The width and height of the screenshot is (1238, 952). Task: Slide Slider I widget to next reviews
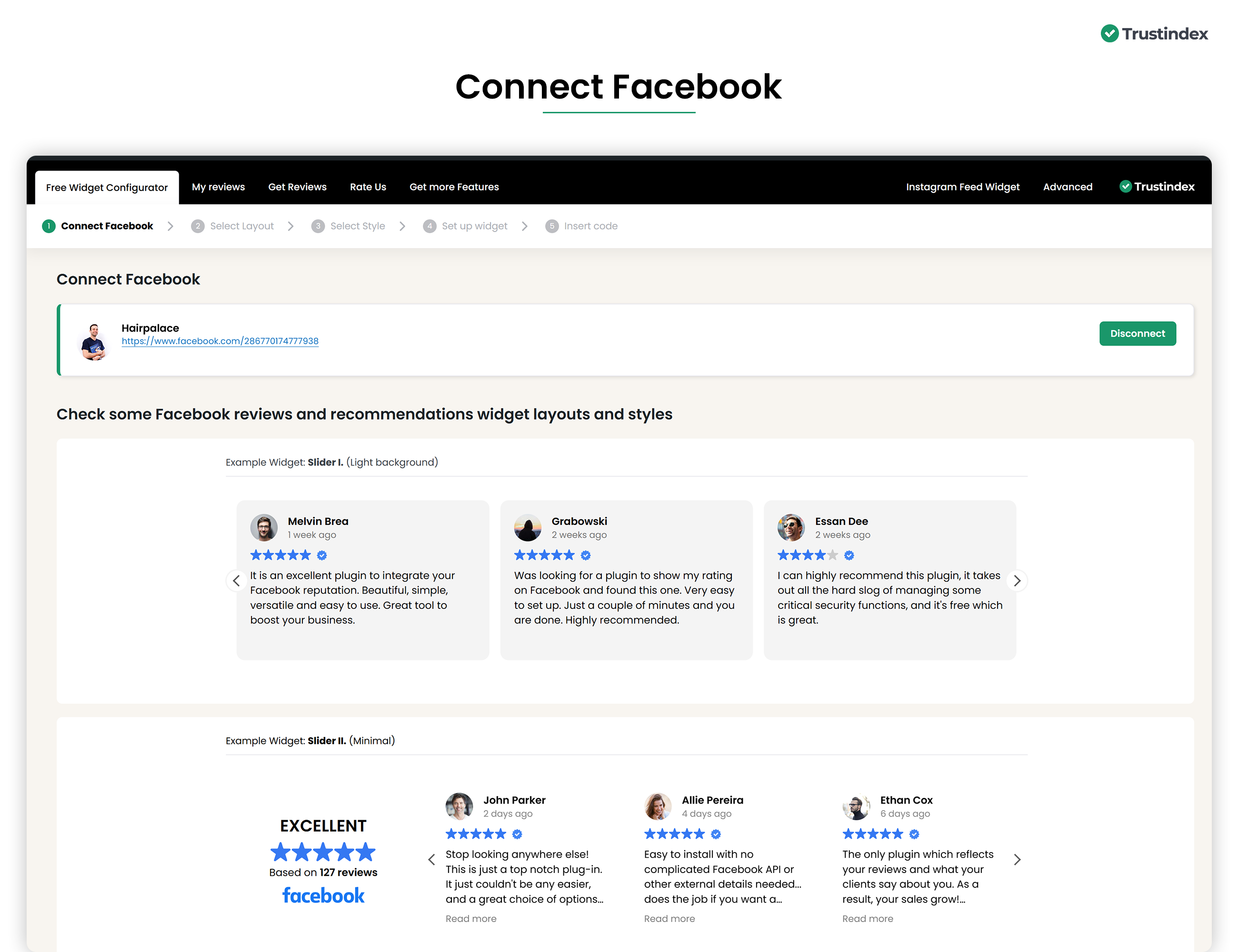[x=1017, y=581]
